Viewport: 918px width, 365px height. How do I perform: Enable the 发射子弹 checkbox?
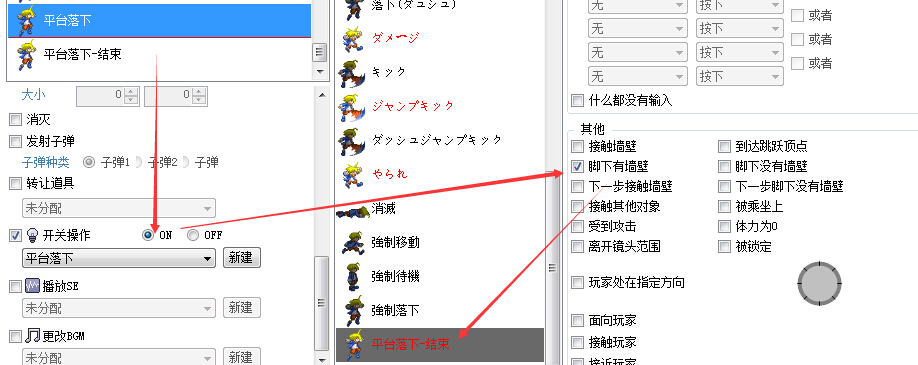click(15, 141)
